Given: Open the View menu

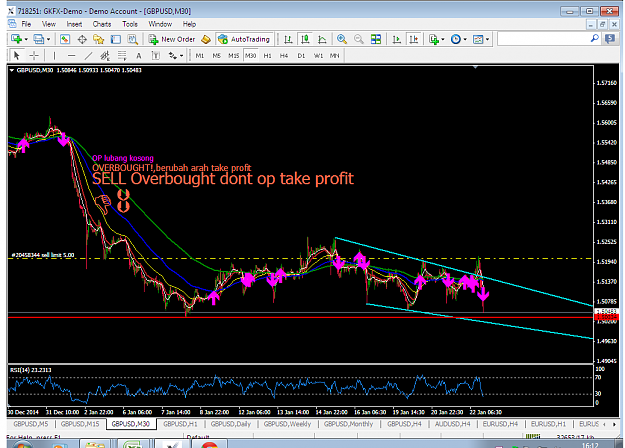Looking at the screenshot, I should point(49,24).
